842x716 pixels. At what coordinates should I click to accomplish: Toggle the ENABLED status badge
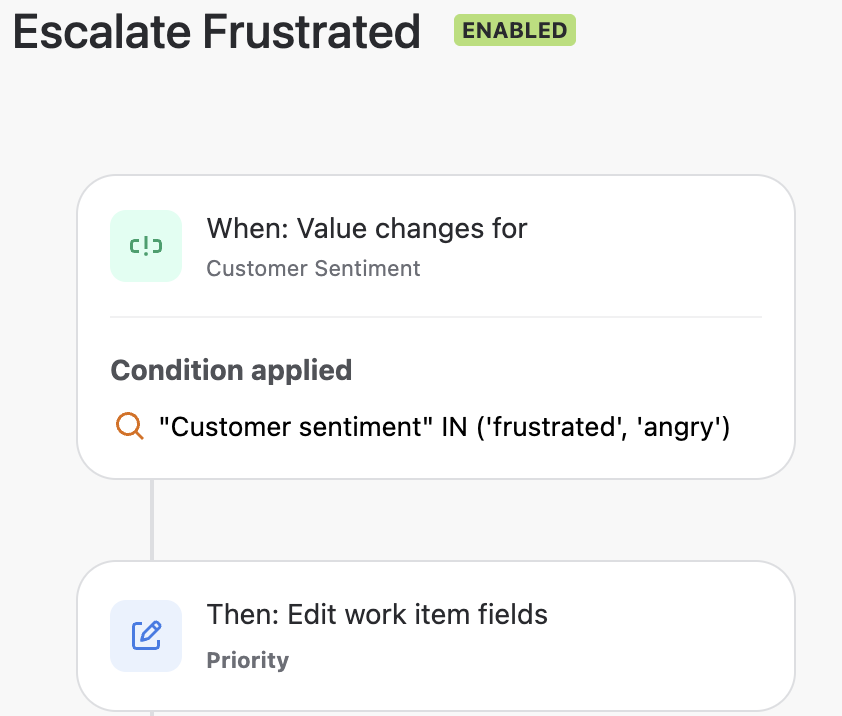pos(514,30)
